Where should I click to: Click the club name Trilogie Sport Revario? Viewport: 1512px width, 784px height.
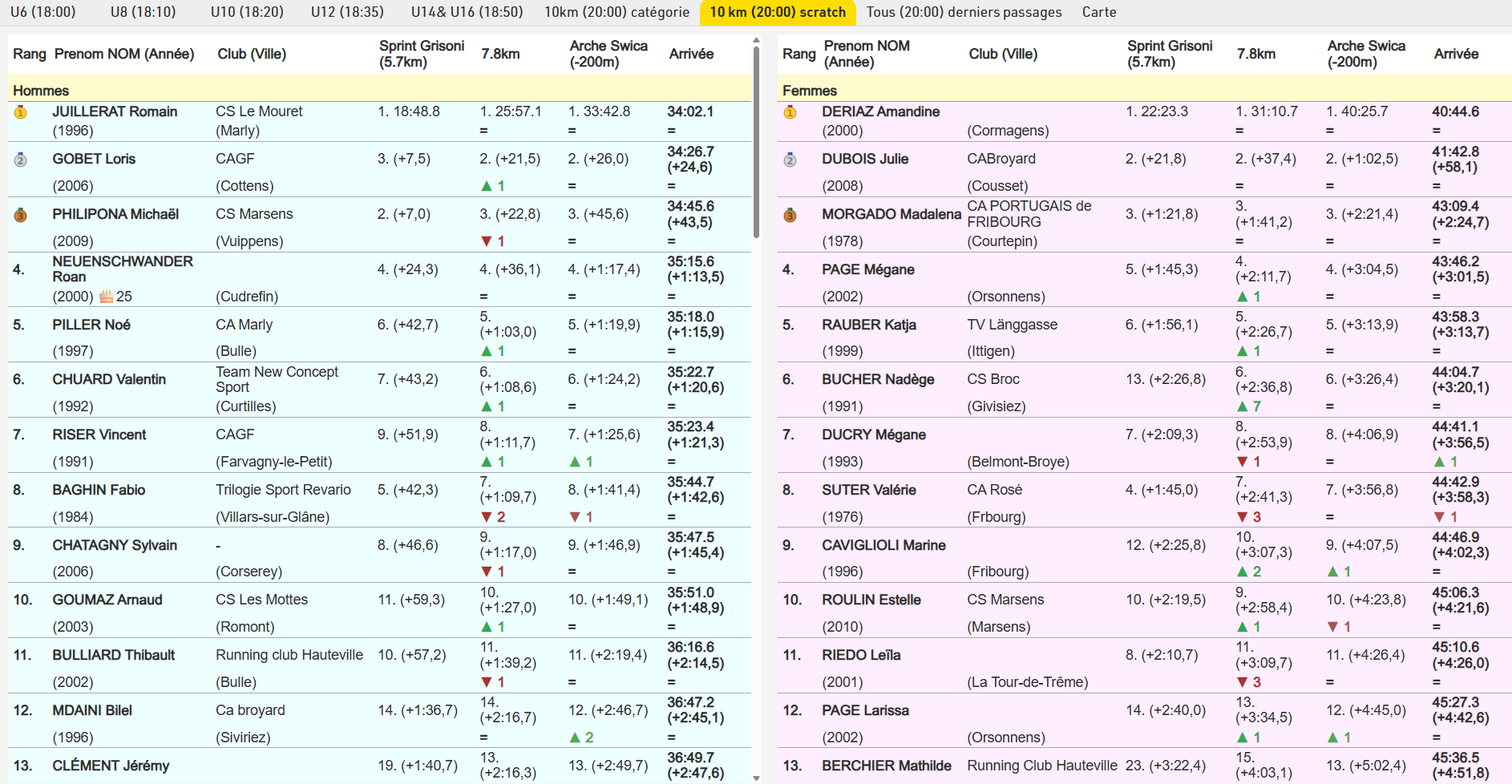pyautogui.click(x=283, y=490)
